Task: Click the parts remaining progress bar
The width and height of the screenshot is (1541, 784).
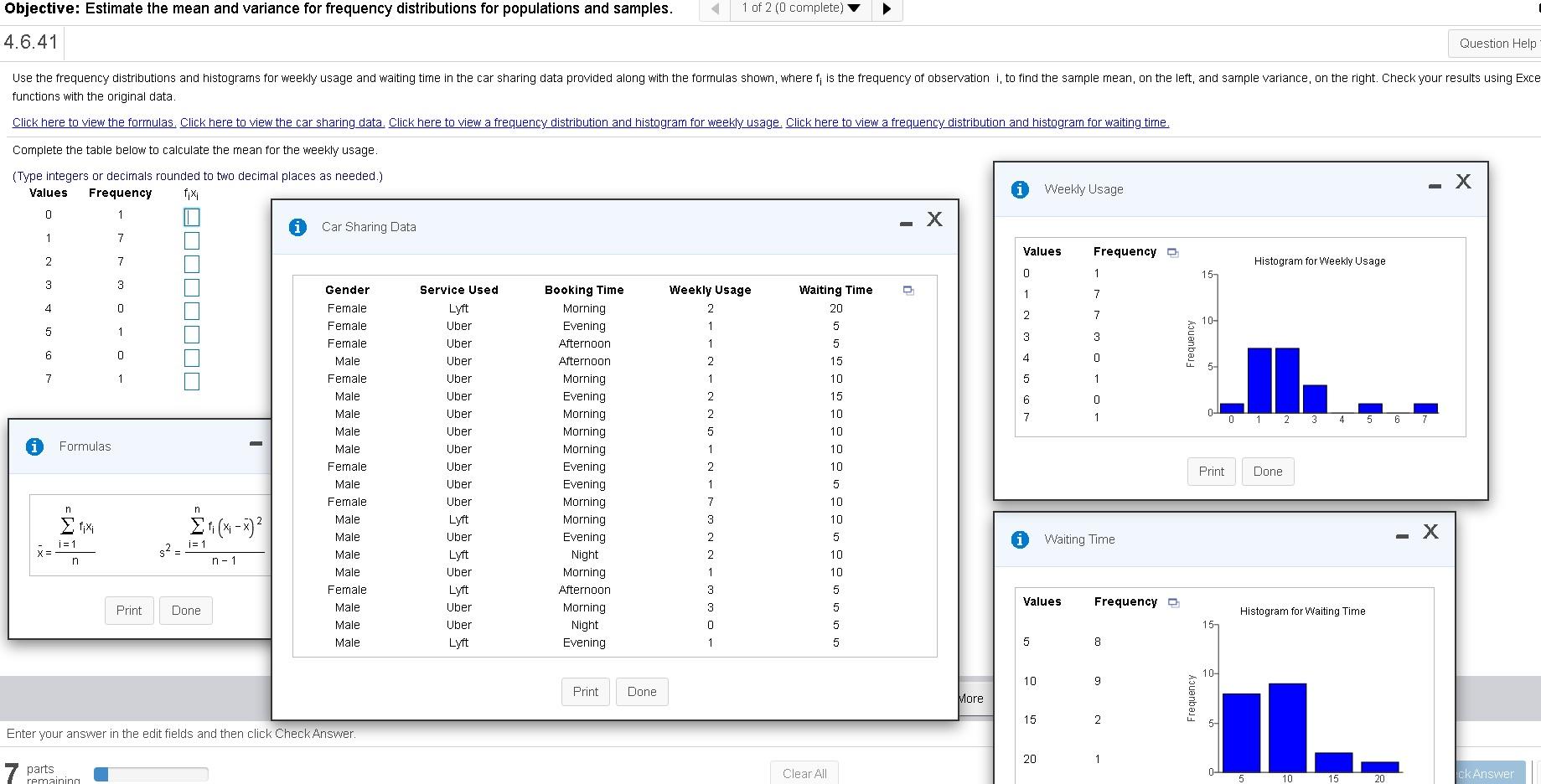Action: [151, 775]
